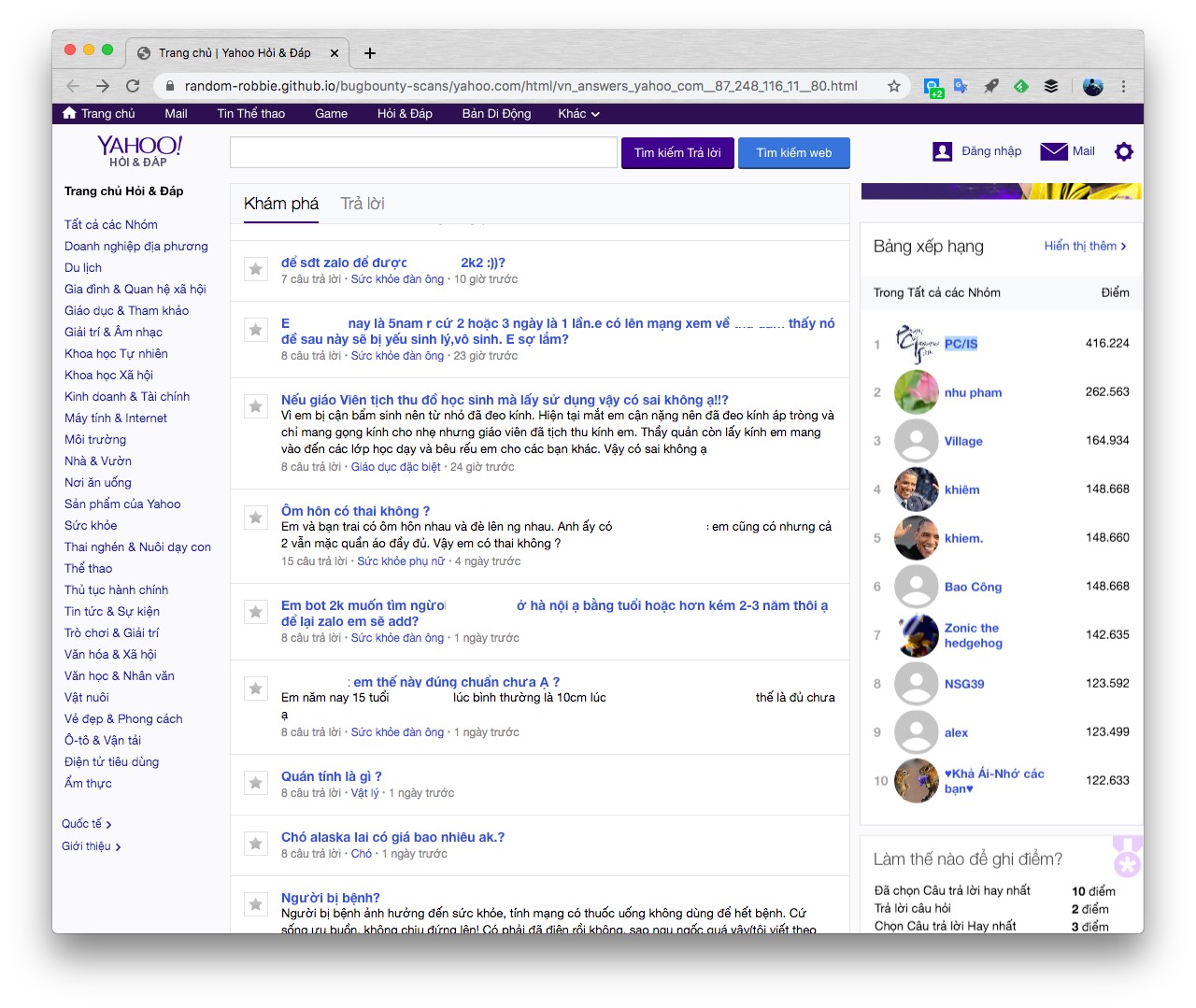Star the 'Quán tính là gì ?' question
Viewport: 1196px width, 1008px height.
255,783
